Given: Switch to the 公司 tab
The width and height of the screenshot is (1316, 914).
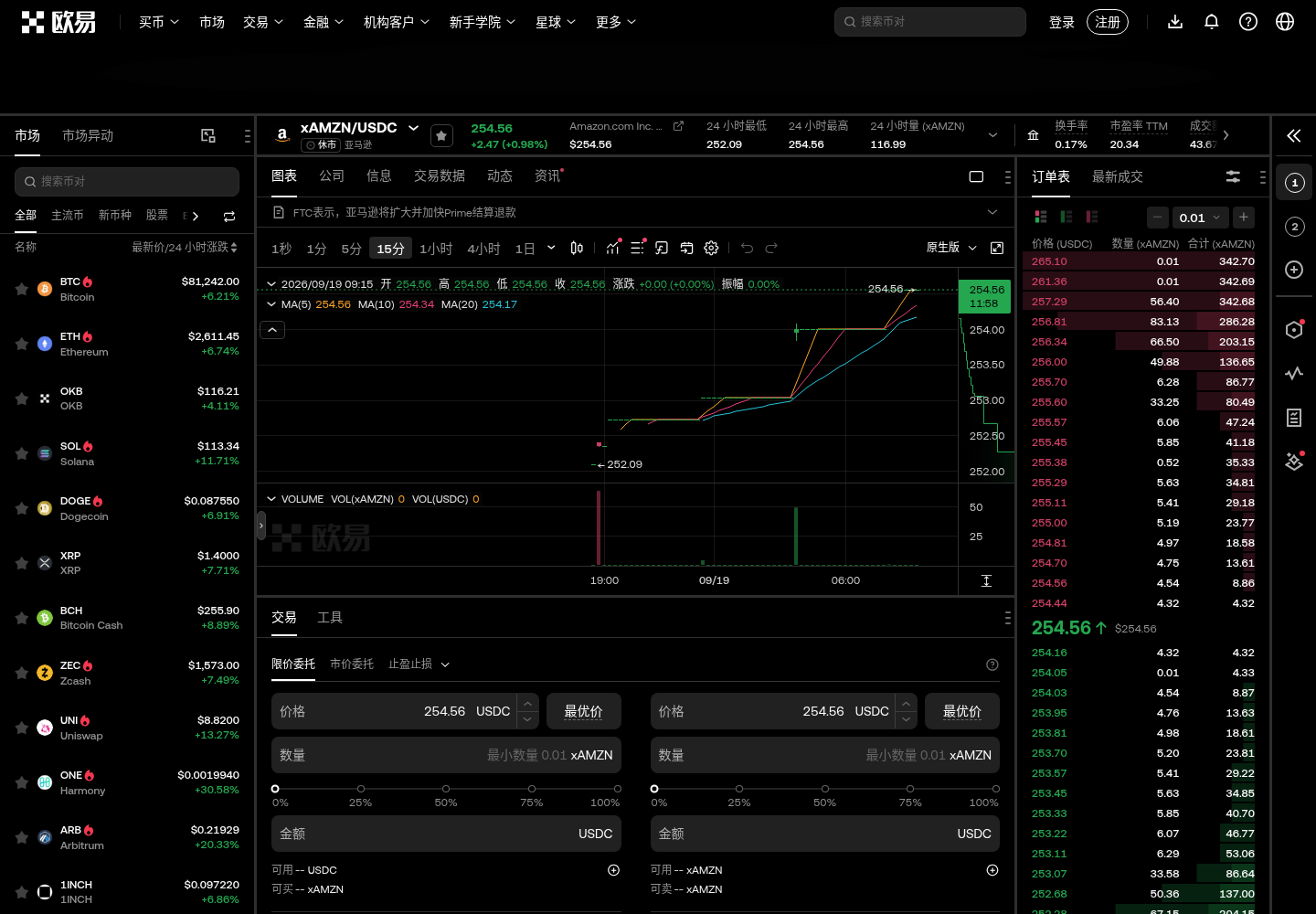Looking at the screenshot, I should 332,175.
